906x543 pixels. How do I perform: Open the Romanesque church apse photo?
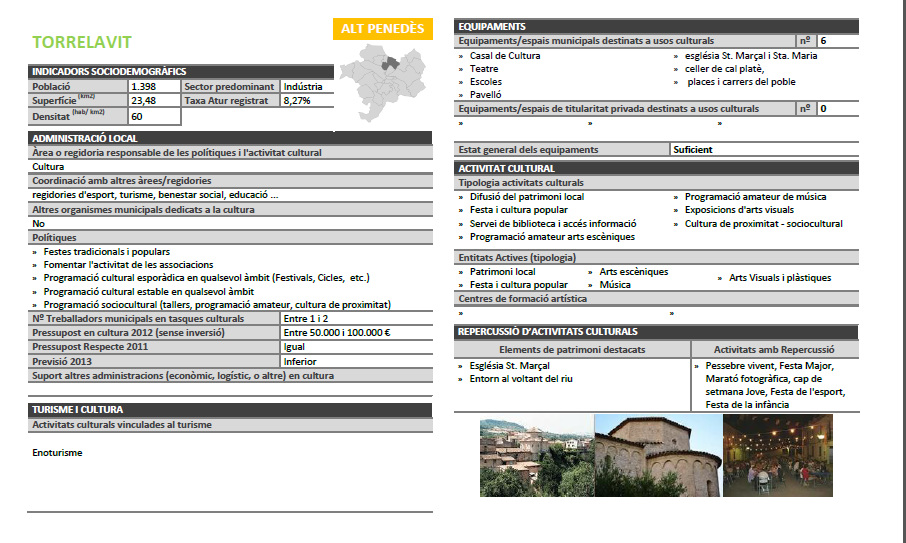(659, 455)
